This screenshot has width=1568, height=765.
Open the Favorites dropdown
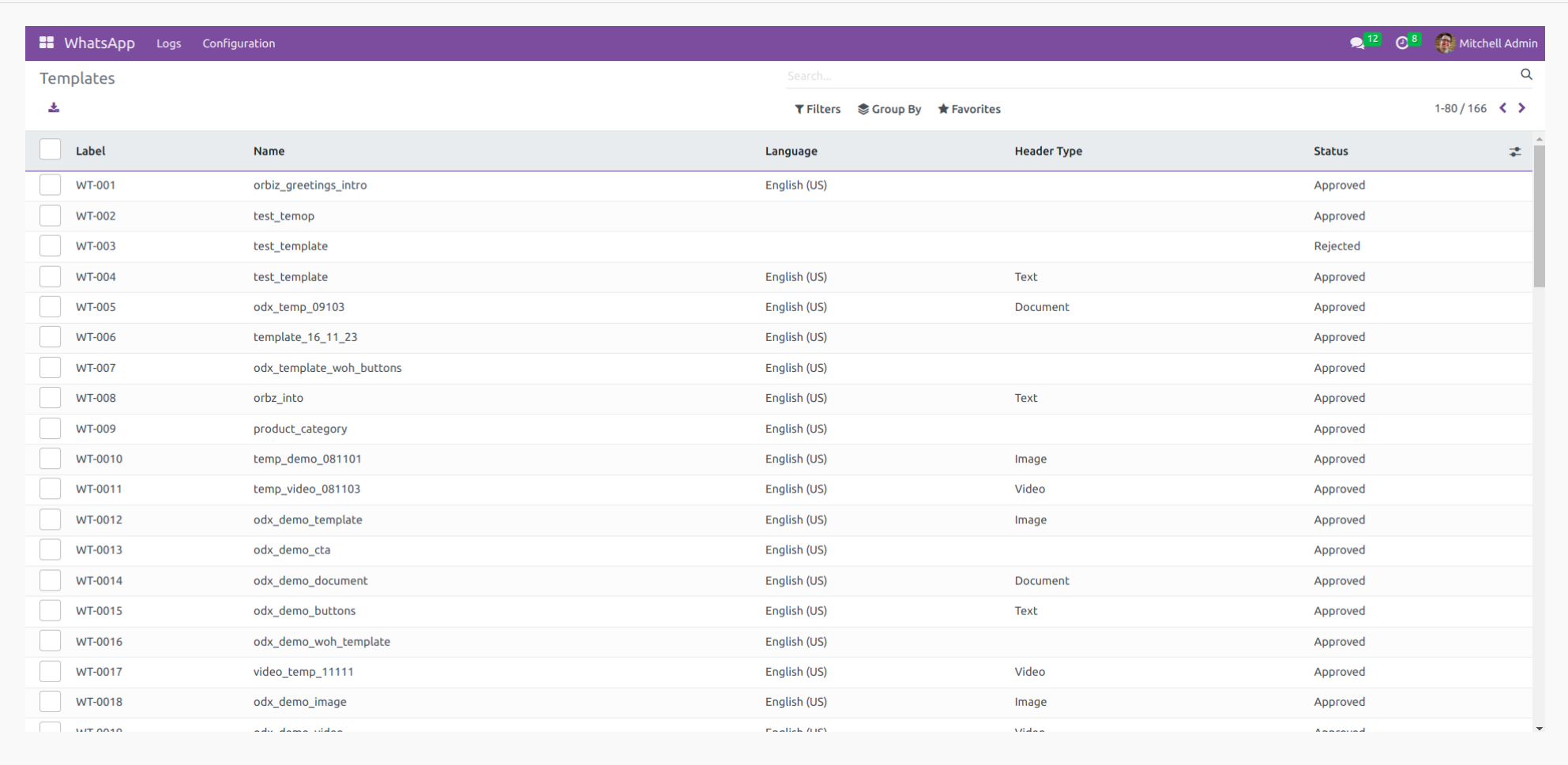click(969, 109)
